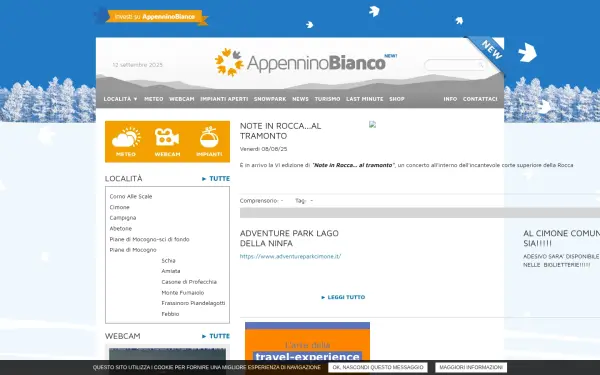The image size is (600, 375).
Task: Select Casone di Profecchia locality
Action: pos(189,282)
